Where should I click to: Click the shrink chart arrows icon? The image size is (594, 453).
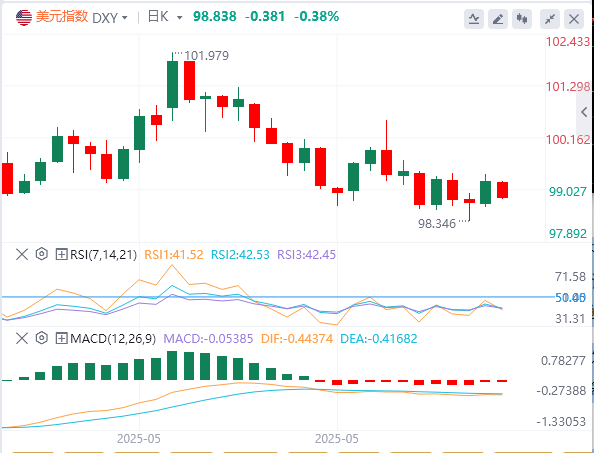coord(550,19)
